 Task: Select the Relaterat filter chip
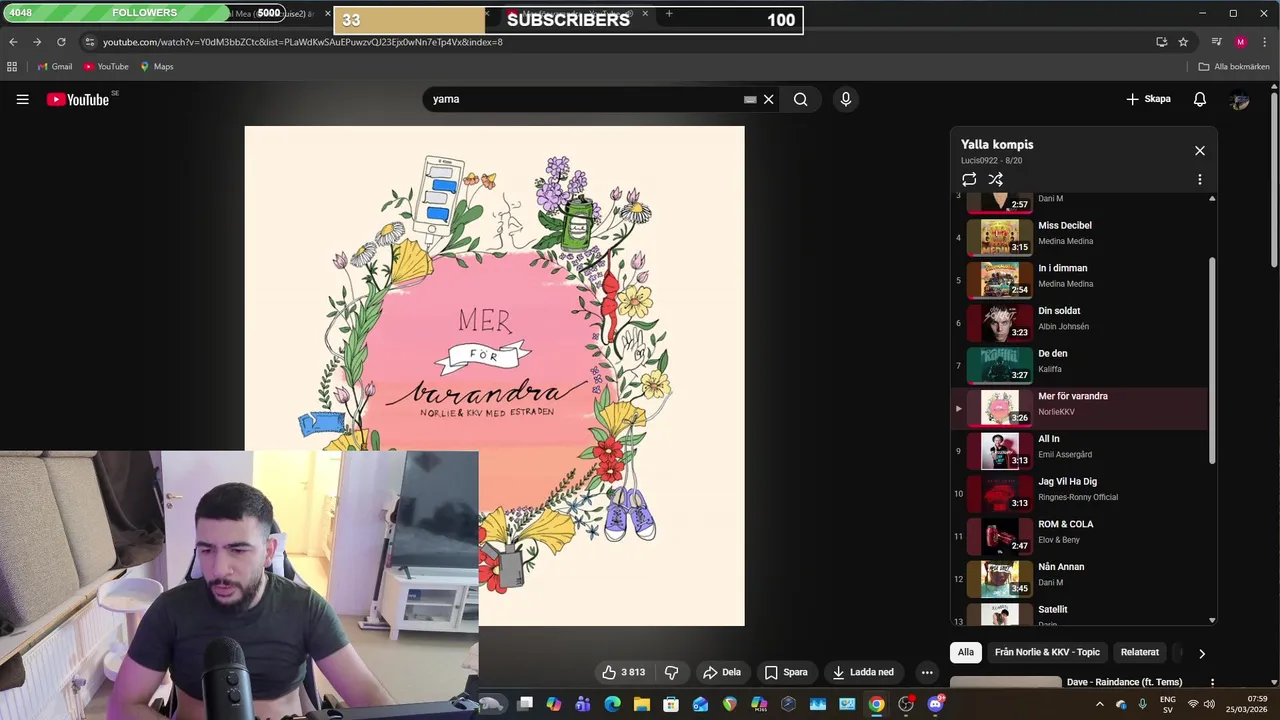tap(1140, 652)
